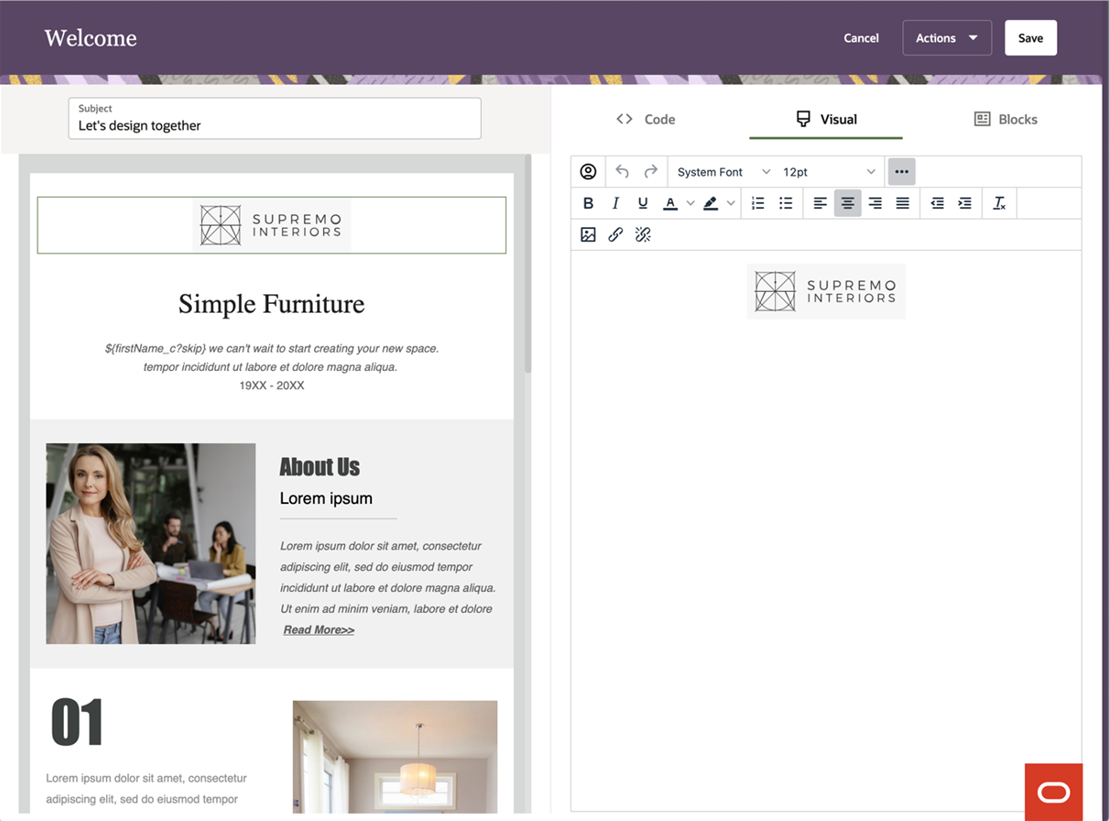The height and width of the screenshot is (821, 1110).
Task: Insert a numbered list
Action: click(x=757, y=203)
